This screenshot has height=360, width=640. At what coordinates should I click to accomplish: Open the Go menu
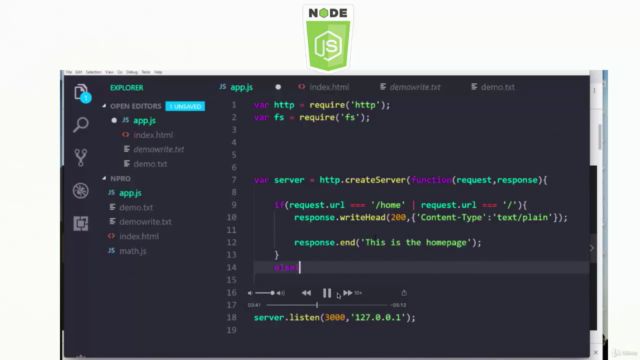[x=120, y=72]
